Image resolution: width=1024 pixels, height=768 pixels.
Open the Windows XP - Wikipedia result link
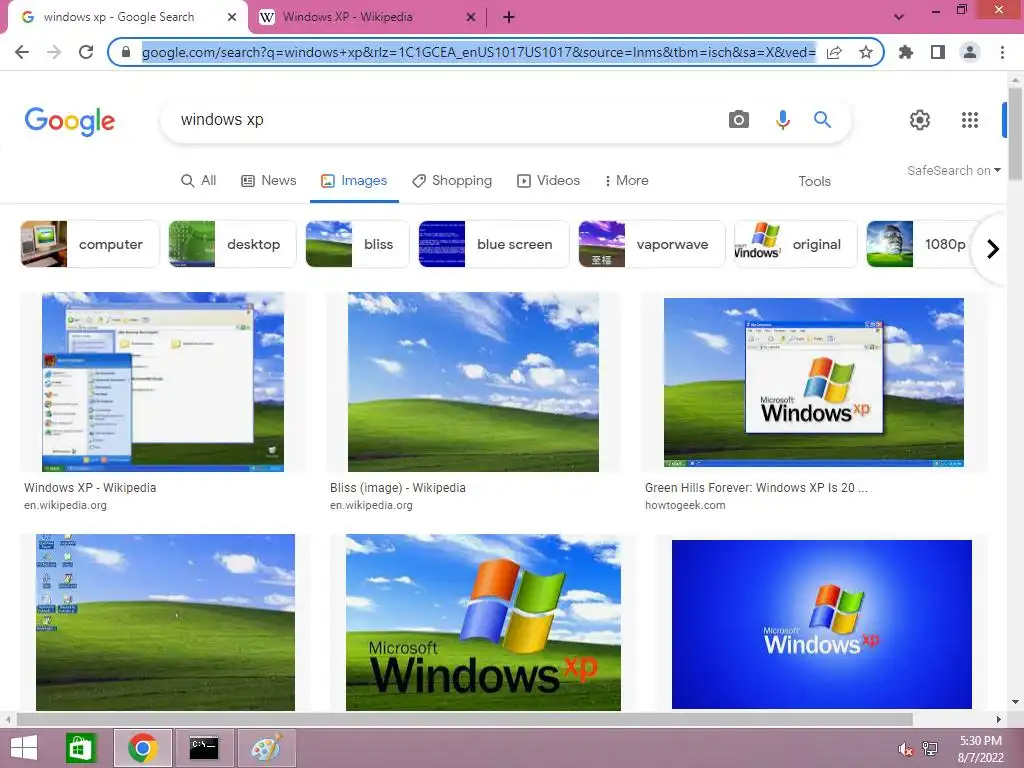[90, 487]
